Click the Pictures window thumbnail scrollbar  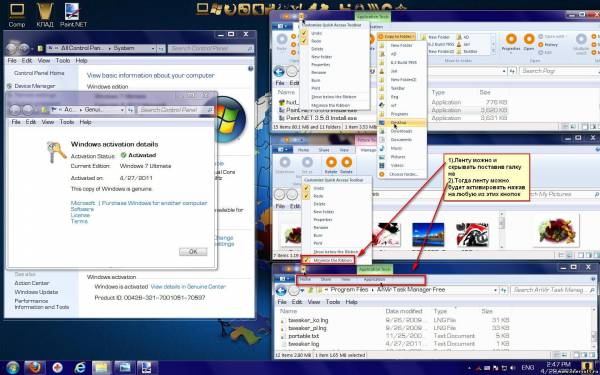(x=502, y=230)
